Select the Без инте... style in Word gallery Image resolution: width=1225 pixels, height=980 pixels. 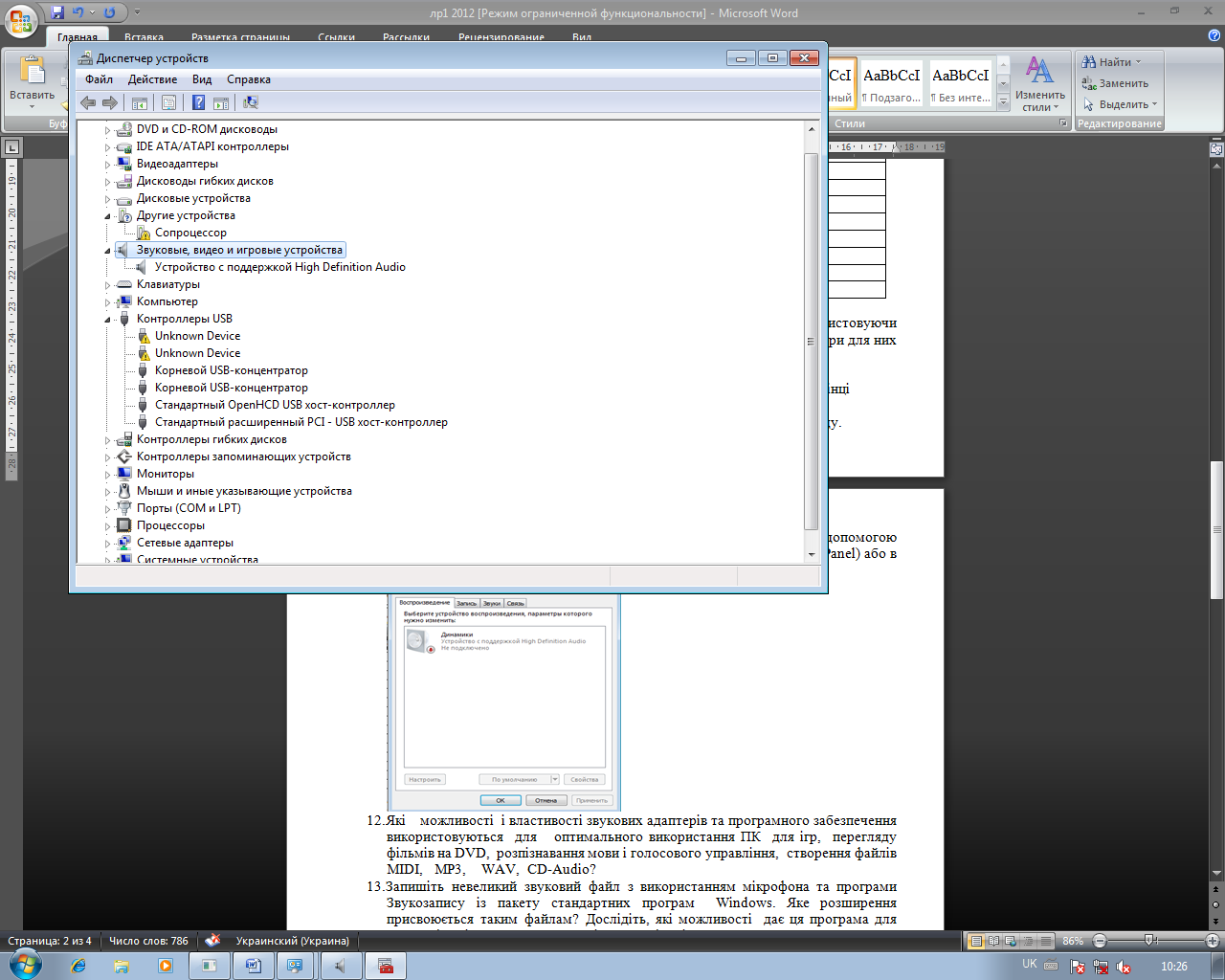961,83
